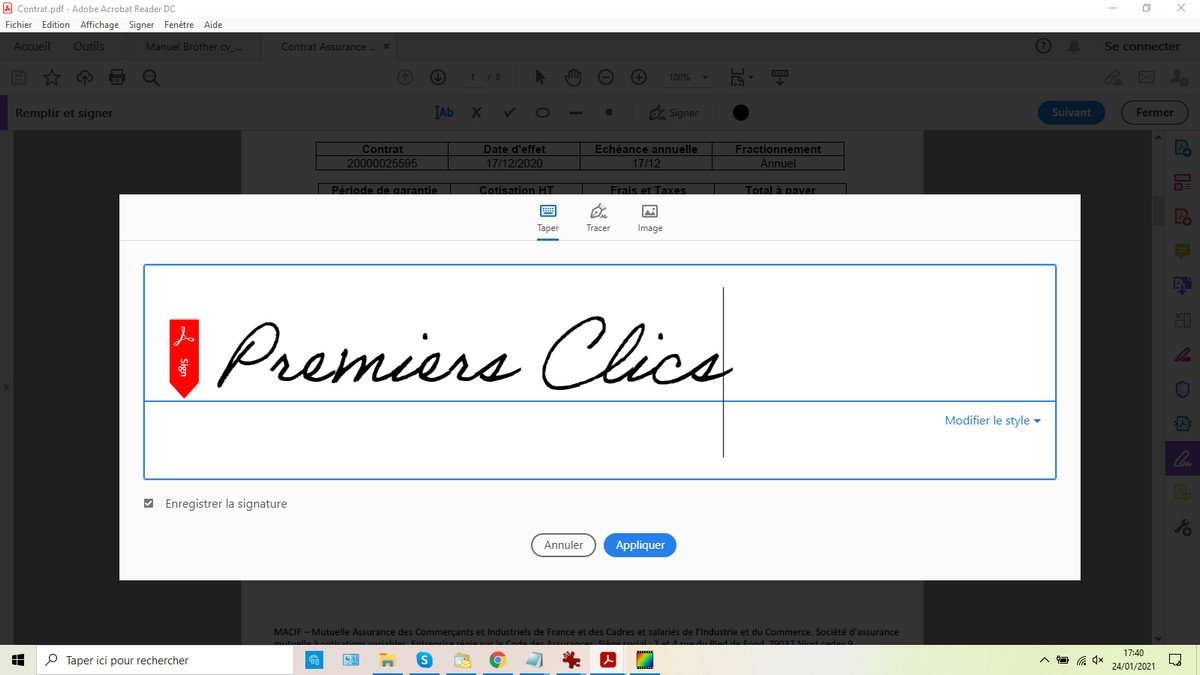
Task: Switch to Manuel Brother document tab
Action: click(194, 46)
